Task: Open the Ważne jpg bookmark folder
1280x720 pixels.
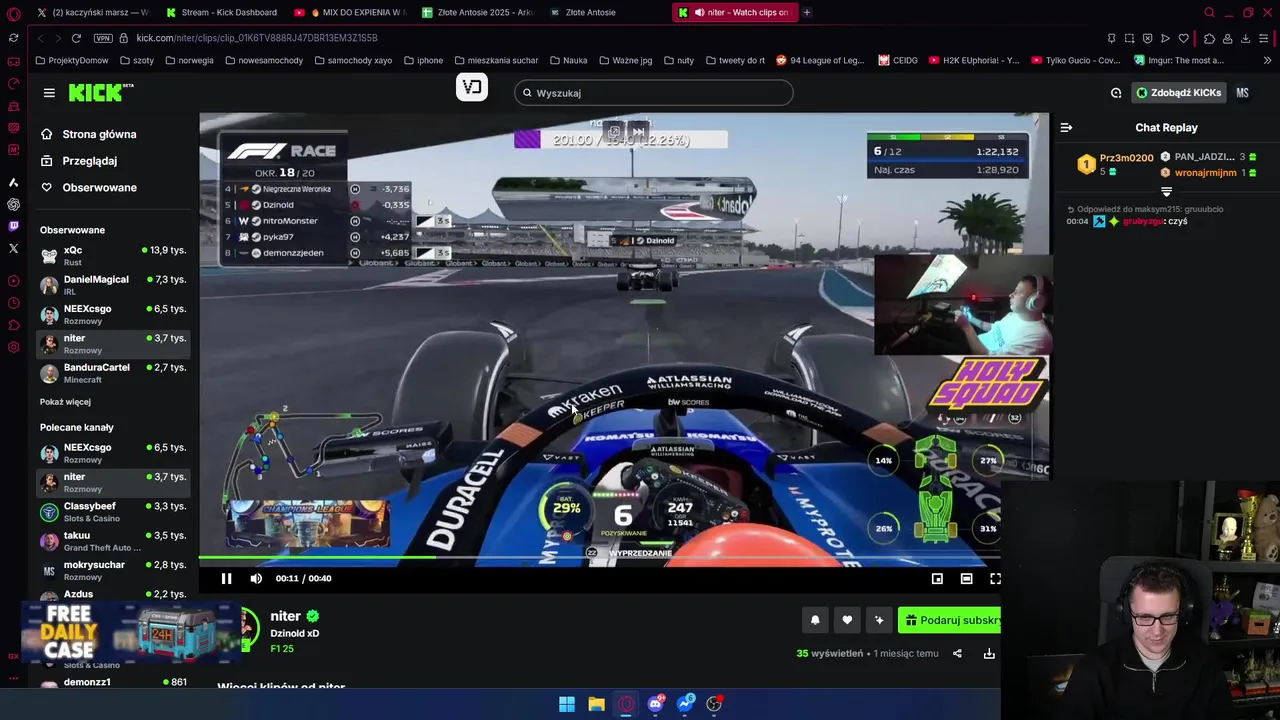Action: pyautogui.click(x=625, y=60)
